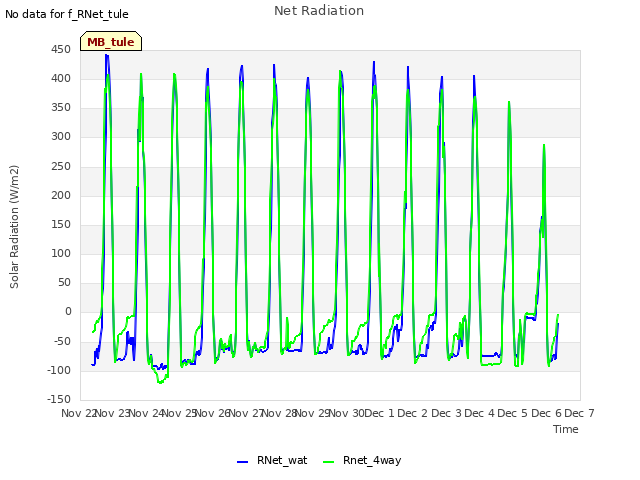Click the 450 y-axis tick label

click(x=61, y=49)
